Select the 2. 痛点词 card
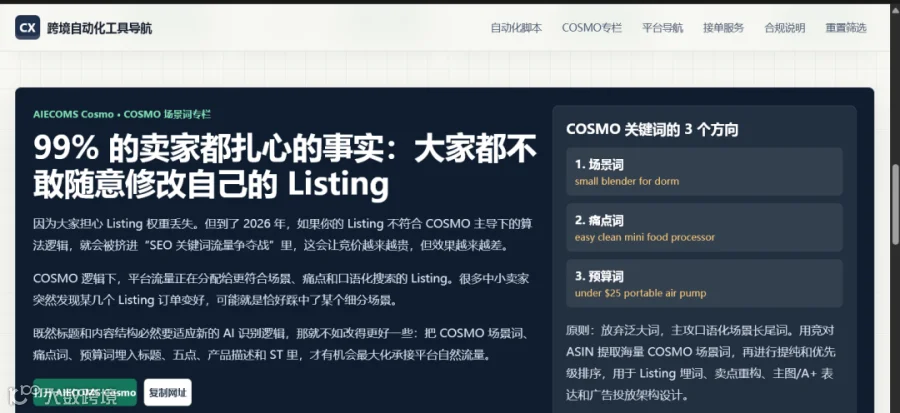 [x=704, y=228]
